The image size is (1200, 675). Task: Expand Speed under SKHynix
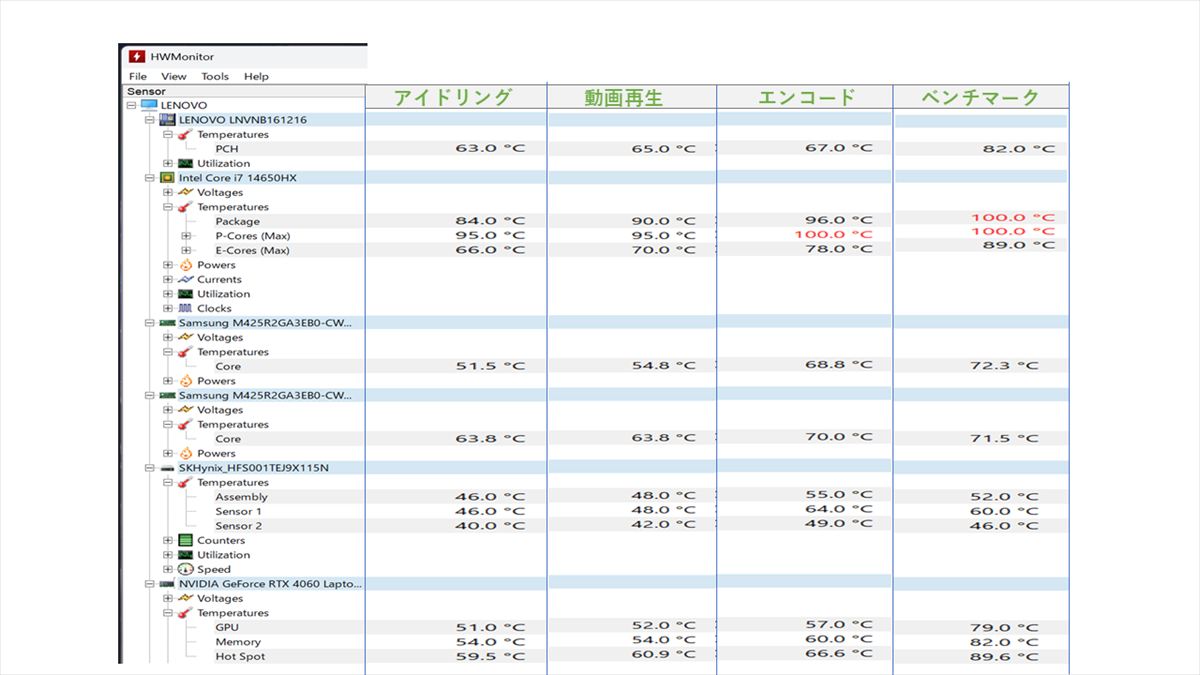point(168,570)
